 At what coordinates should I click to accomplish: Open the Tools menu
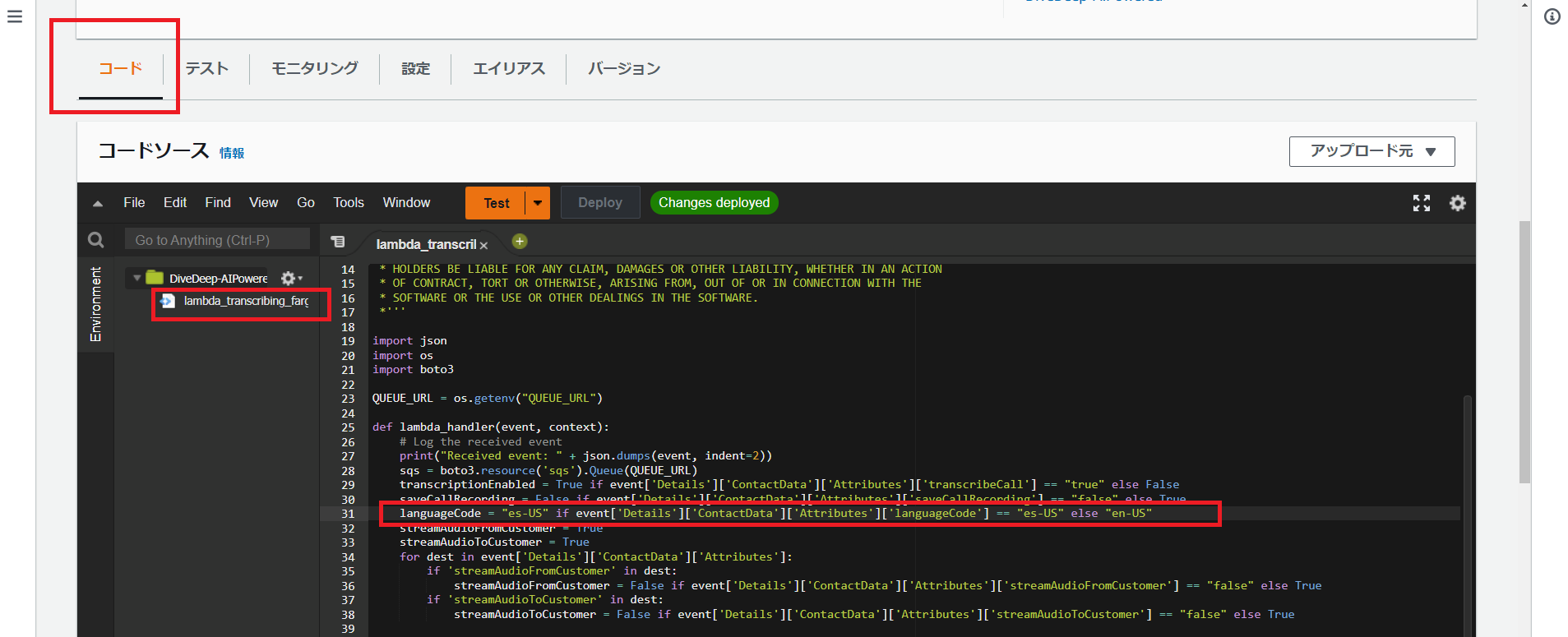point(349,203)
